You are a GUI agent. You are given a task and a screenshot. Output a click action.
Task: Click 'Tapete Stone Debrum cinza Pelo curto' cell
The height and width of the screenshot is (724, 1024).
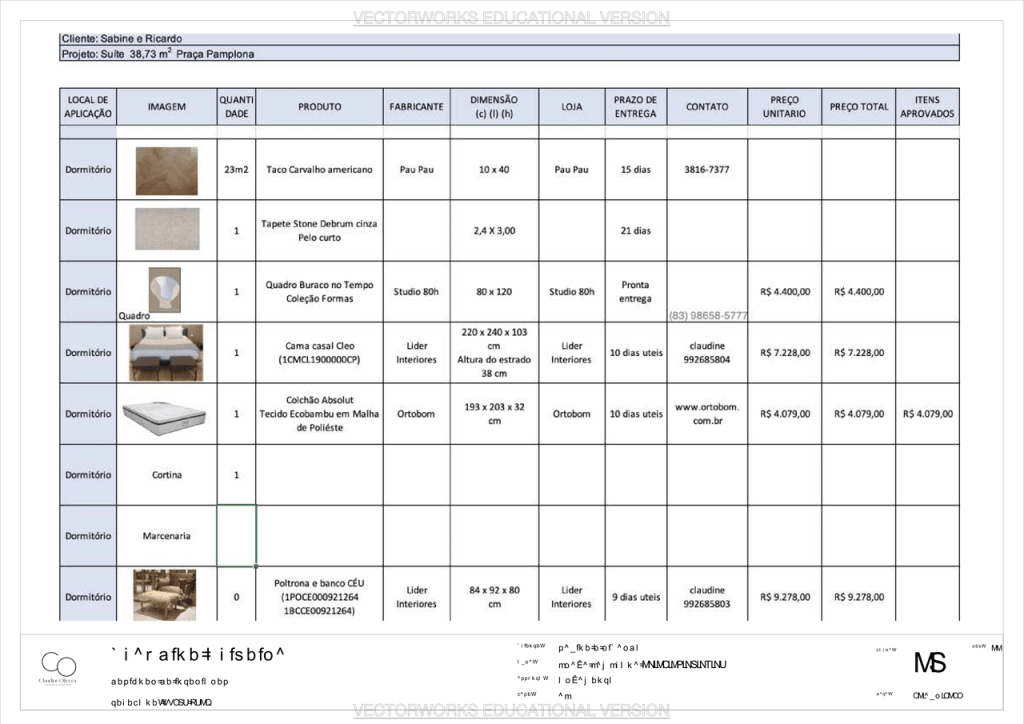(x=319, y=230)
